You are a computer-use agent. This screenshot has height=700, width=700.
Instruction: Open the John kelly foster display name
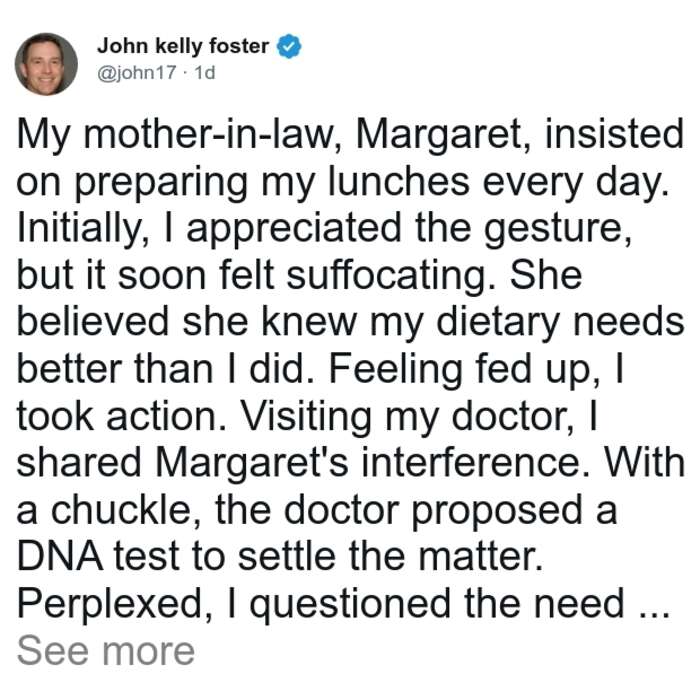pyautogui.click(x=183, y=46)
